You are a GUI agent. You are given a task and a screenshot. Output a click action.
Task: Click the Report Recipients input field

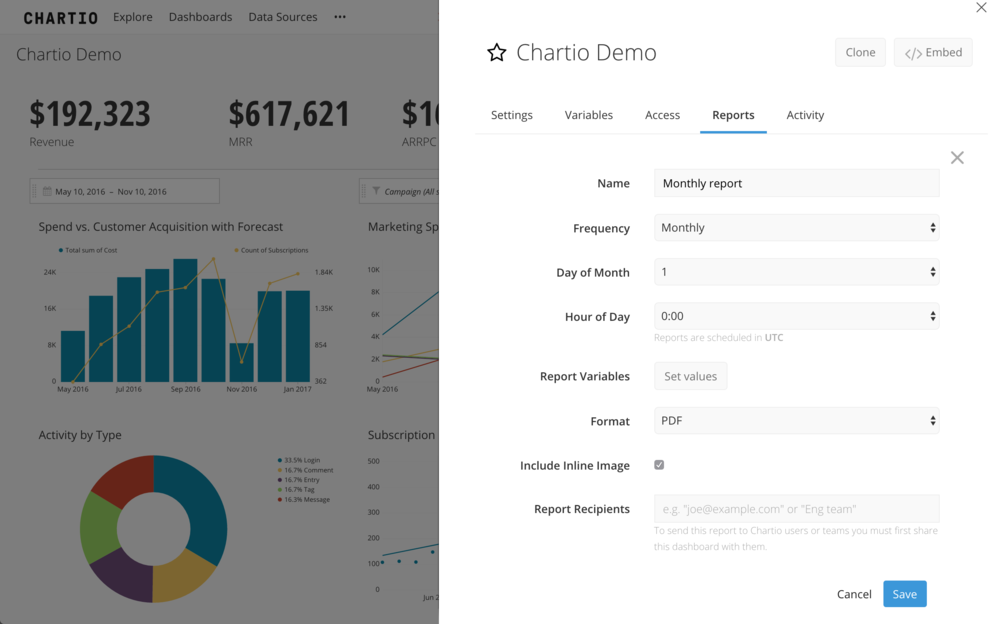(797, 509)
